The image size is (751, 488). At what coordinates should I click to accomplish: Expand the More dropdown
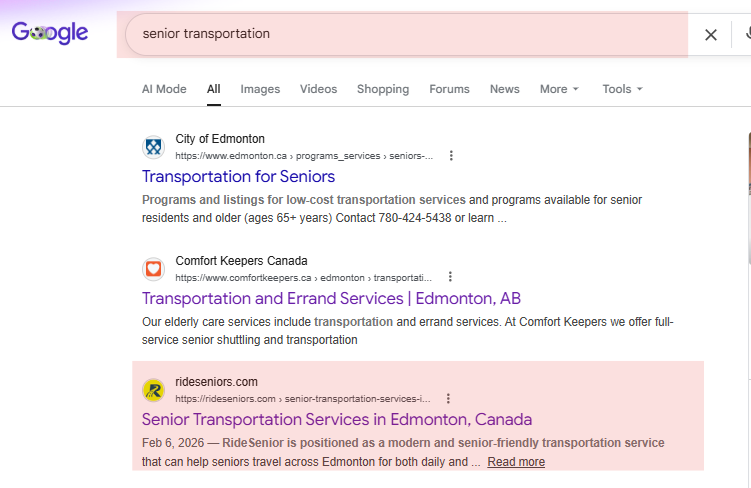559,89
